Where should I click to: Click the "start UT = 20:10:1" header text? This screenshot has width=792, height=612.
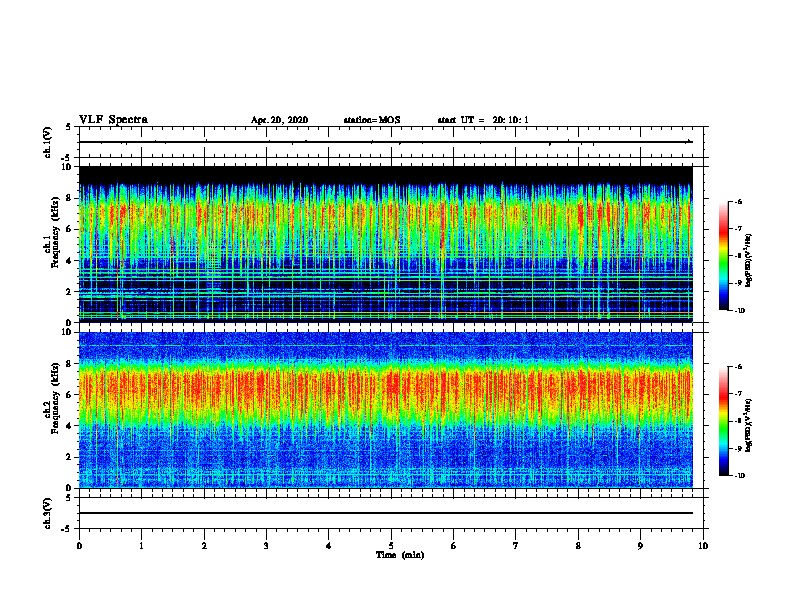(x=483, y=120)
